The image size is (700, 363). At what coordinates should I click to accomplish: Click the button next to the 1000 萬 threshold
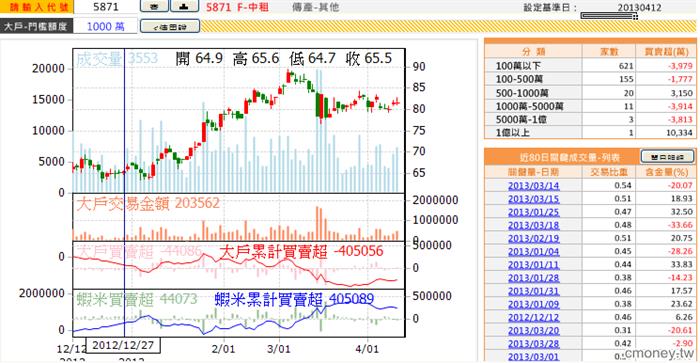coord(170,26)
